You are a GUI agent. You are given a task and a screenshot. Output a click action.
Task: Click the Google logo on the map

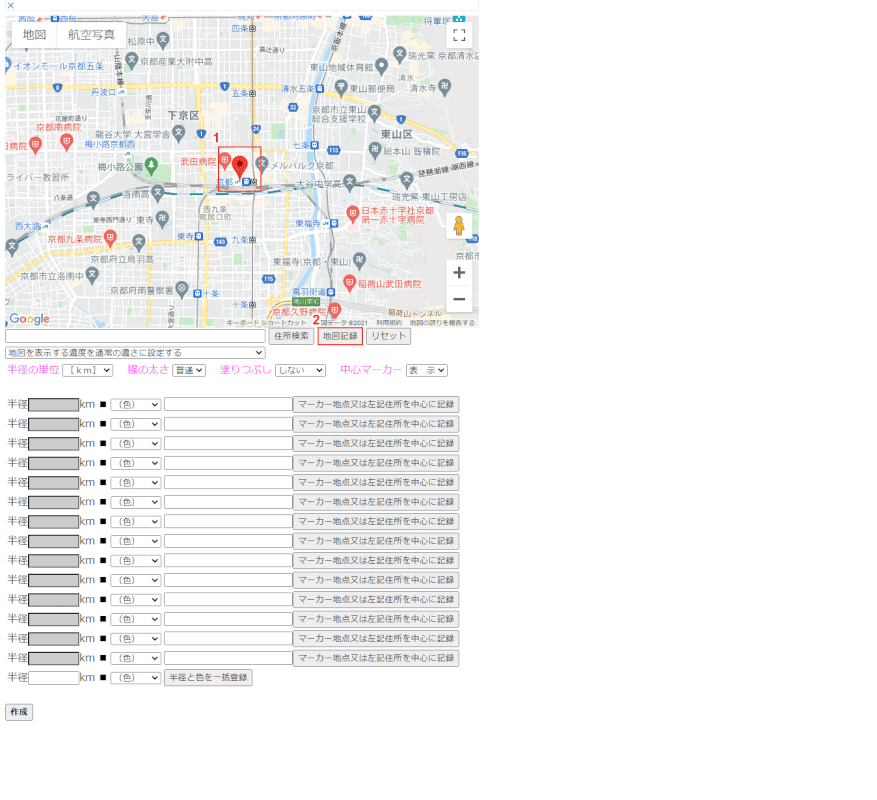pos(30,319)
